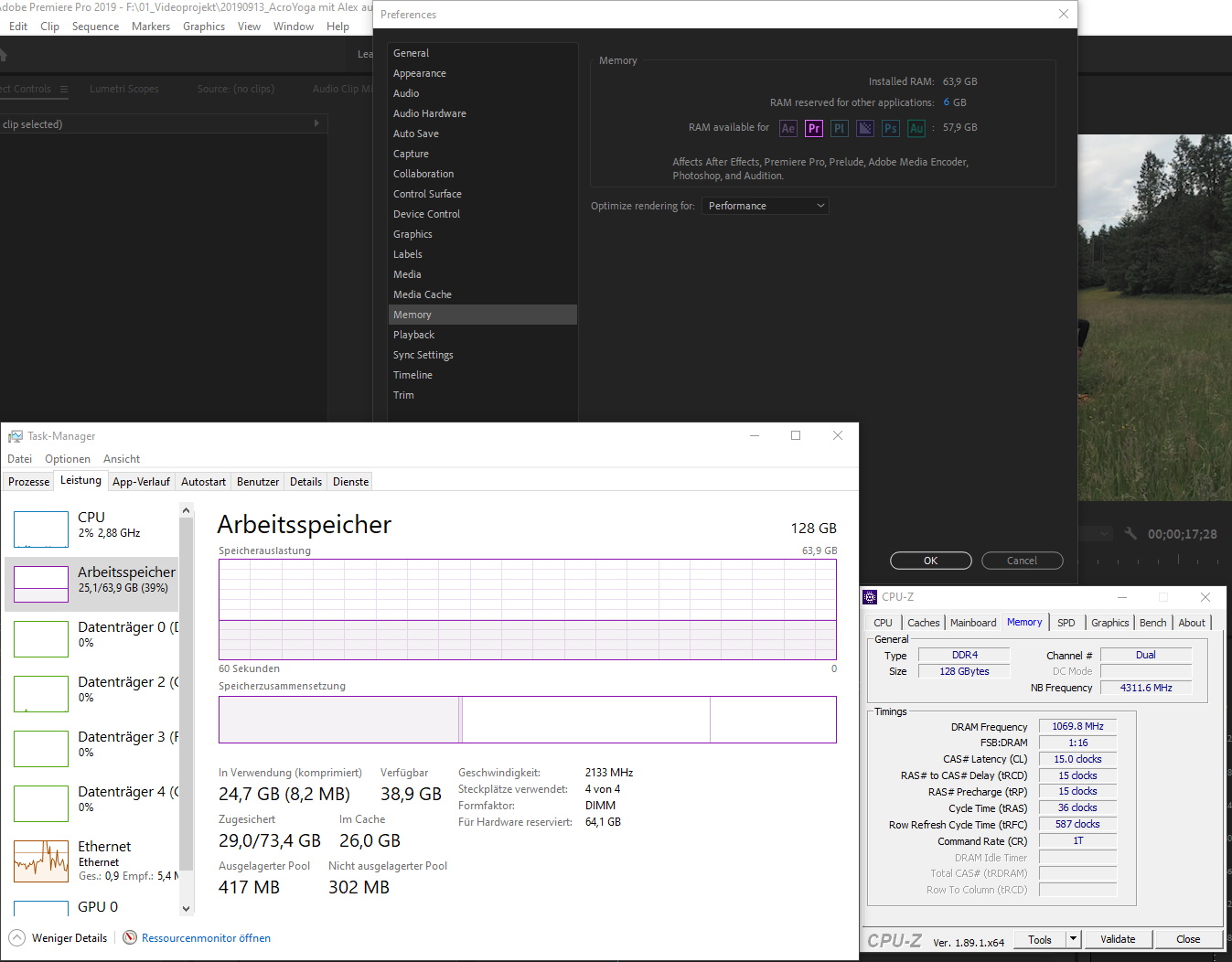Viewport: 1232px width, 962px height.
Task: Select General in Preferences list
Action: point(483,53)
